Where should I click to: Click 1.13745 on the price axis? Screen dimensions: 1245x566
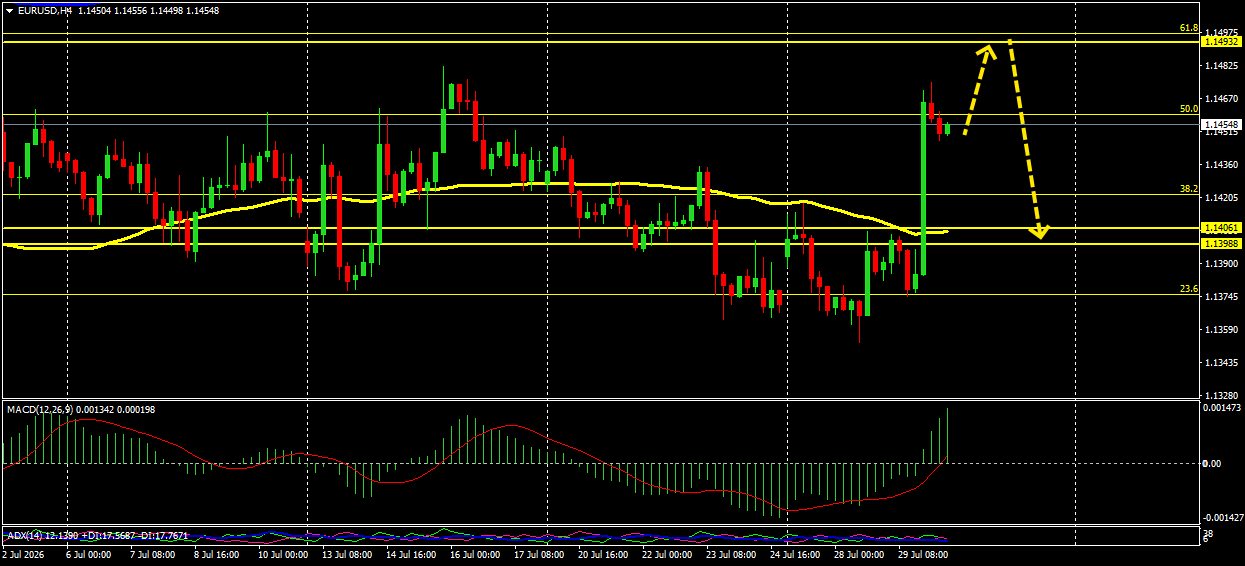click(x=1222, y=297)
